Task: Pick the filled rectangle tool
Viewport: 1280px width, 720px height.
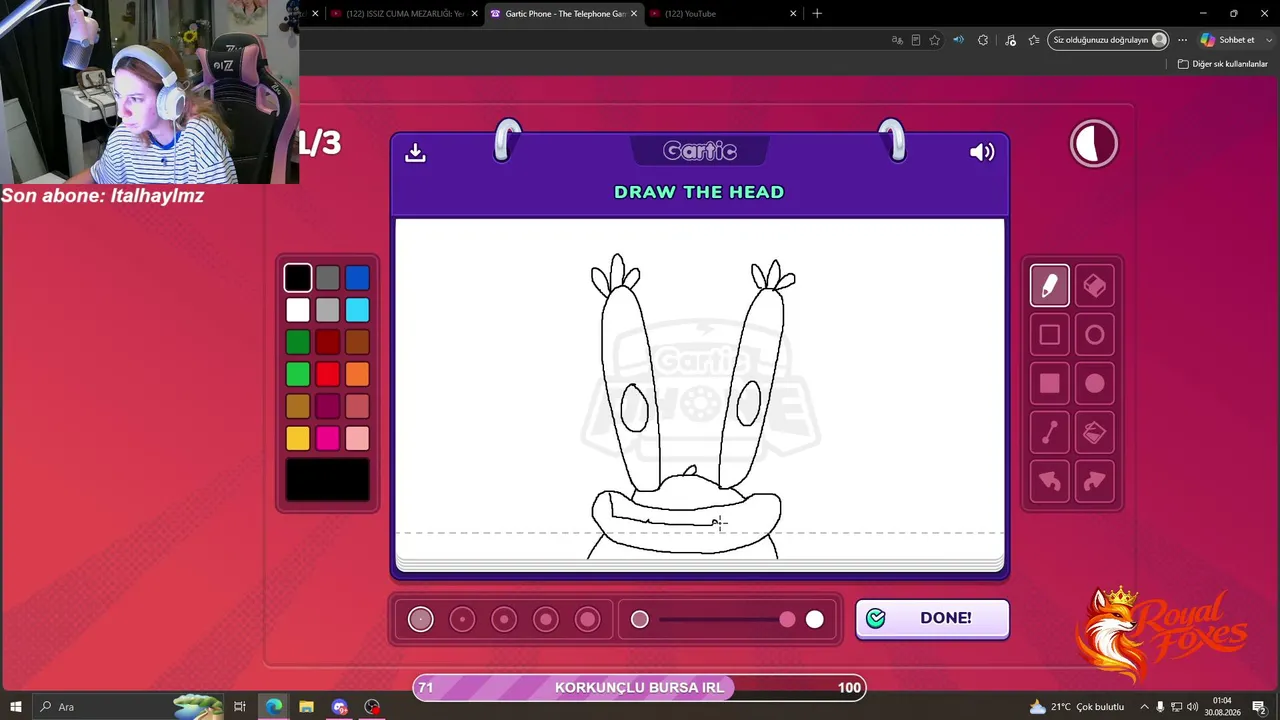Action: [x=1049, y=383]
